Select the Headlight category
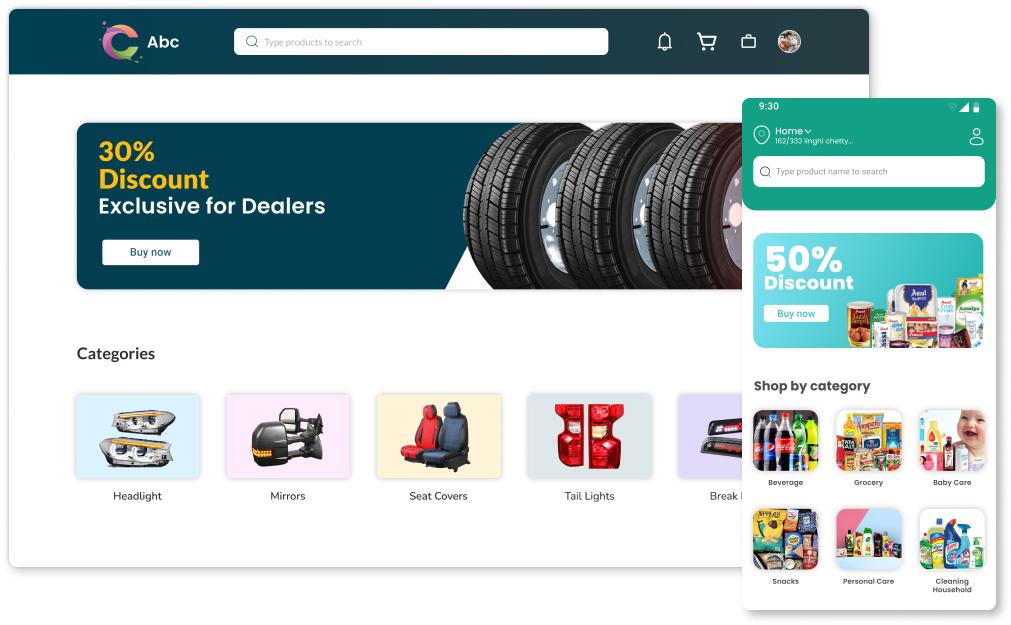This screenshot has width=1011, height=625. tap(137, 448)
